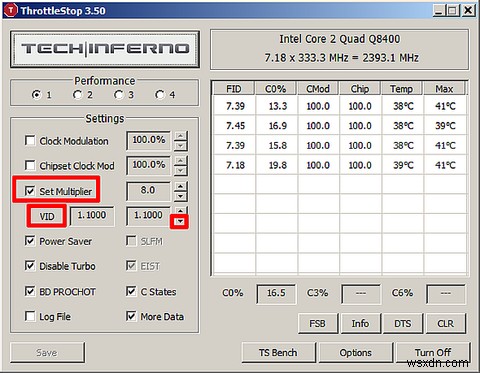Increase Chipset Clock Mod with up arrow

point(180,161)
